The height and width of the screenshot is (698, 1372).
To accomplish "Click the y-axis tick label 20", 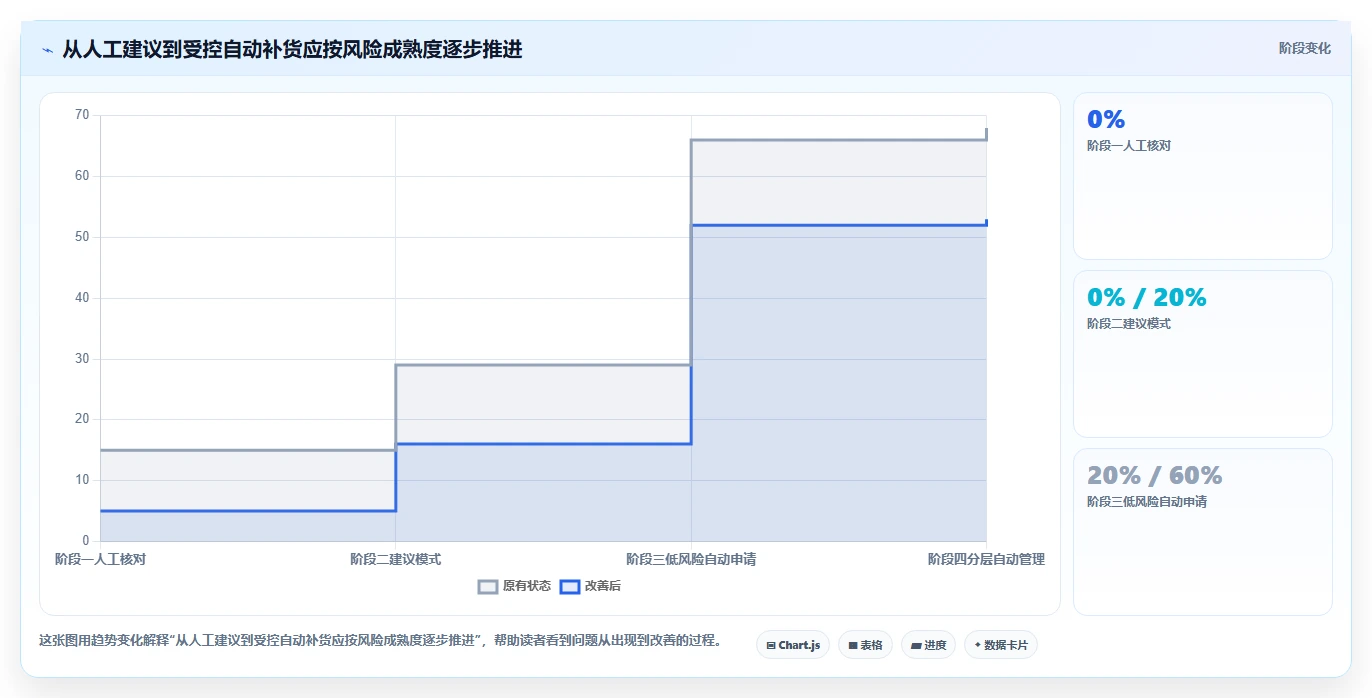I will pos(82,419).
